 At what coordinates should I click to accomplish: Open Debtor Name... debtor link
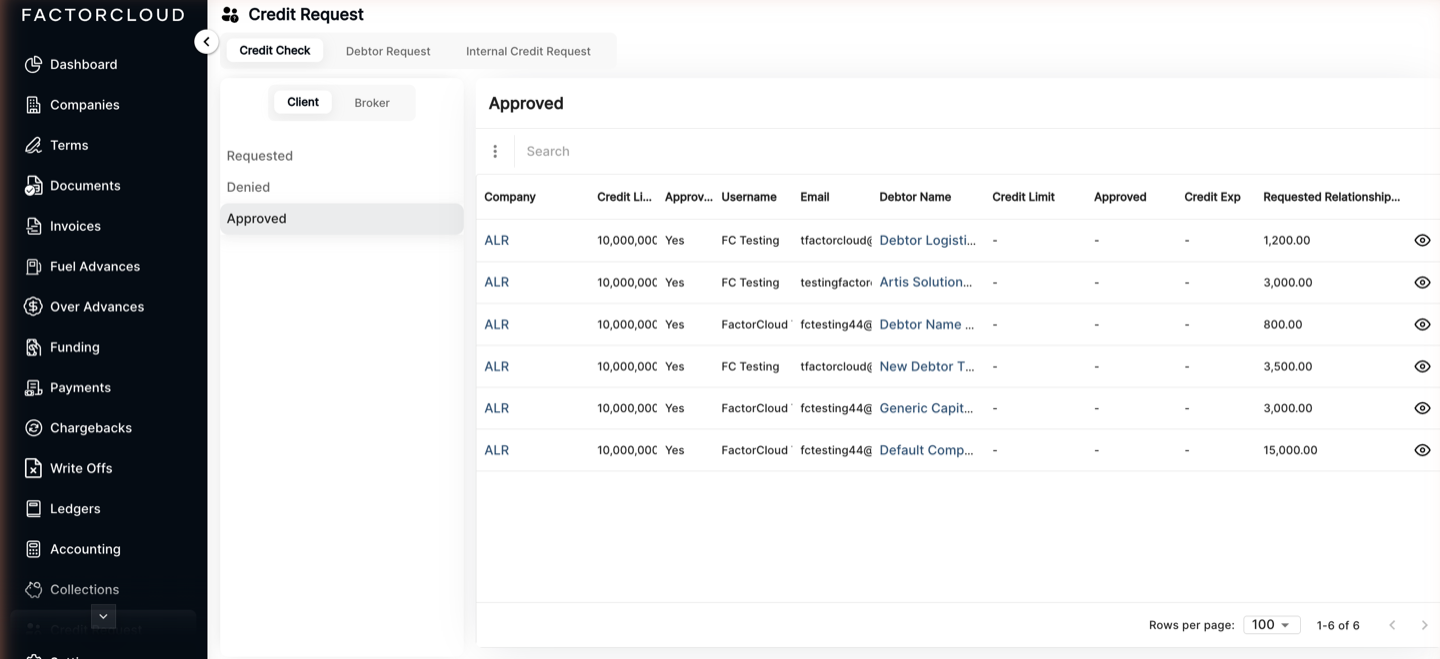[927, 325]
